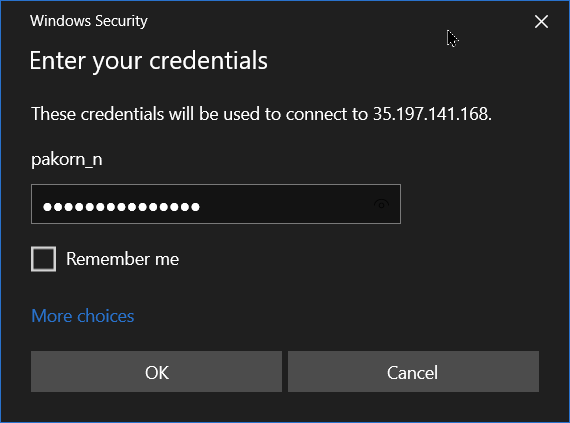Place the cursor before the first password dot
Screen dimensions: 570x423
[x=42, y=207]
